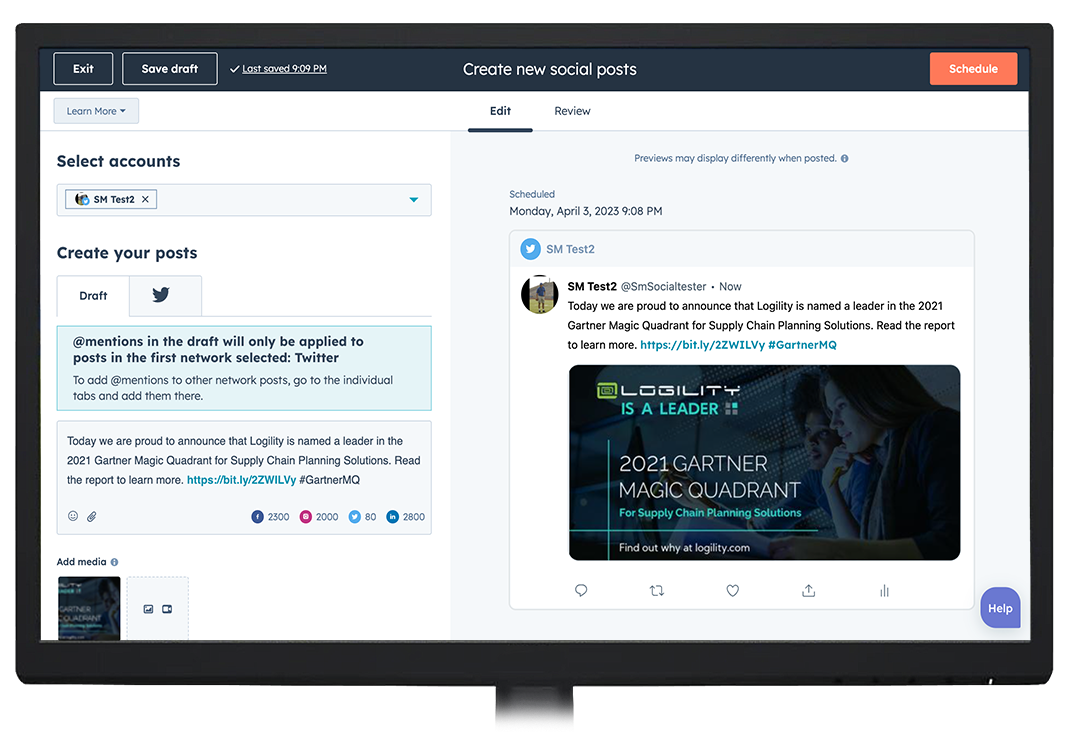Click the Facebook character count icon
Screen dimensions: 1070x756
[x=257, y=517]
